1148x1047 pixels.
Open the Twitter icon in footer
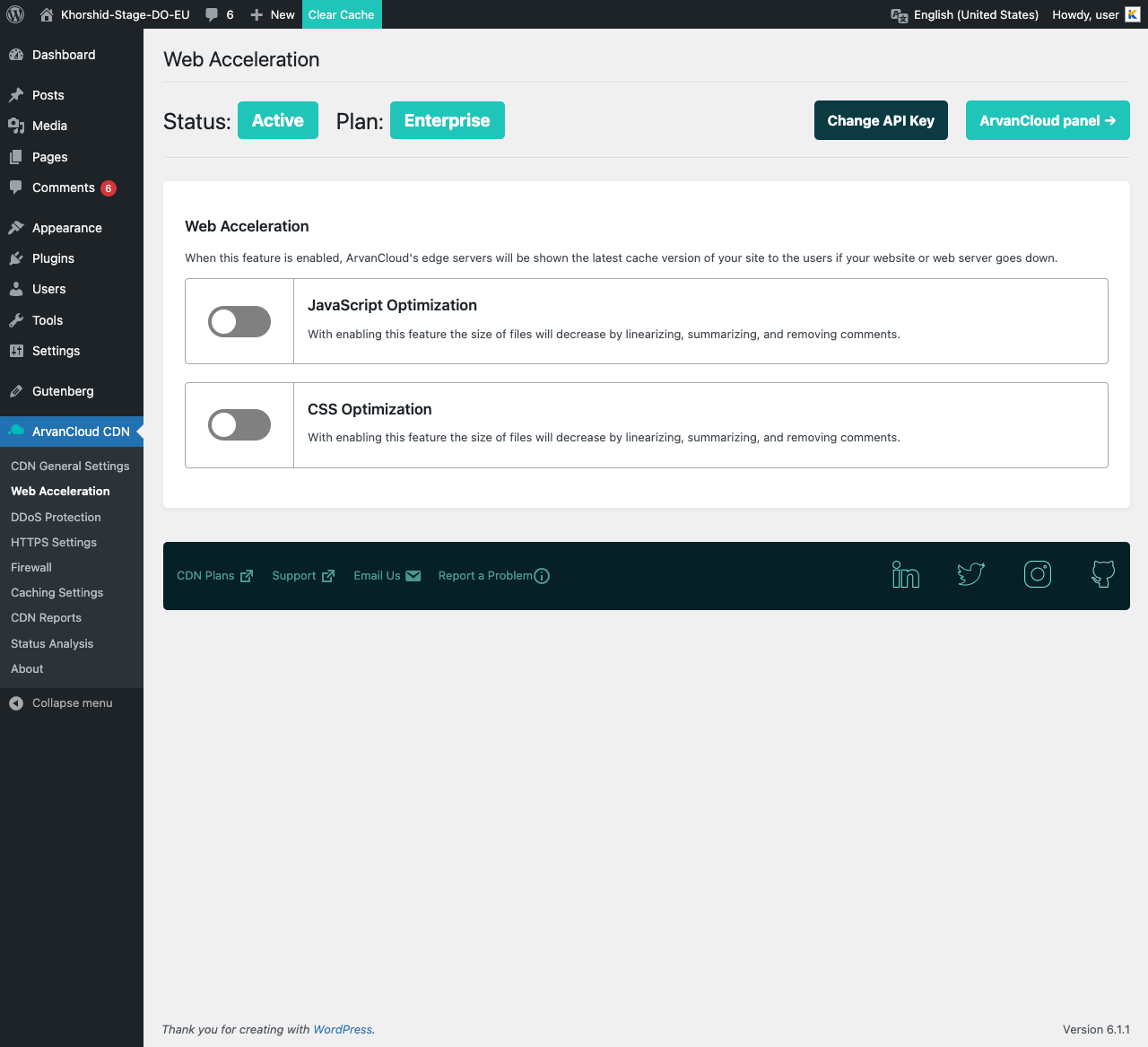pos(971,574)
